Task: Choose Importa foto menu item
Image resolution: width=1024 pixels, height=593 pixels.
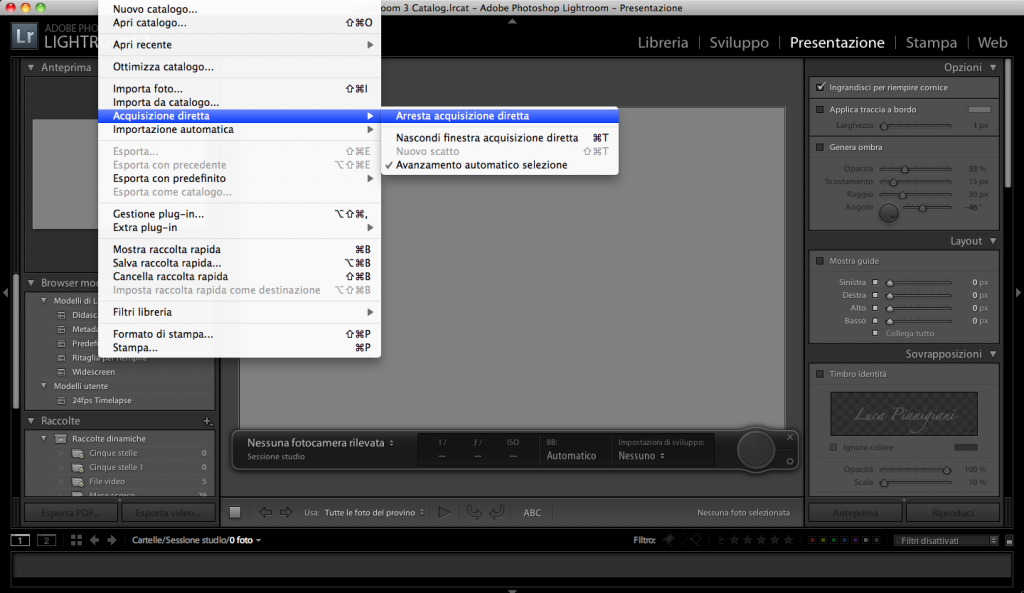Action: coord(239,89)
